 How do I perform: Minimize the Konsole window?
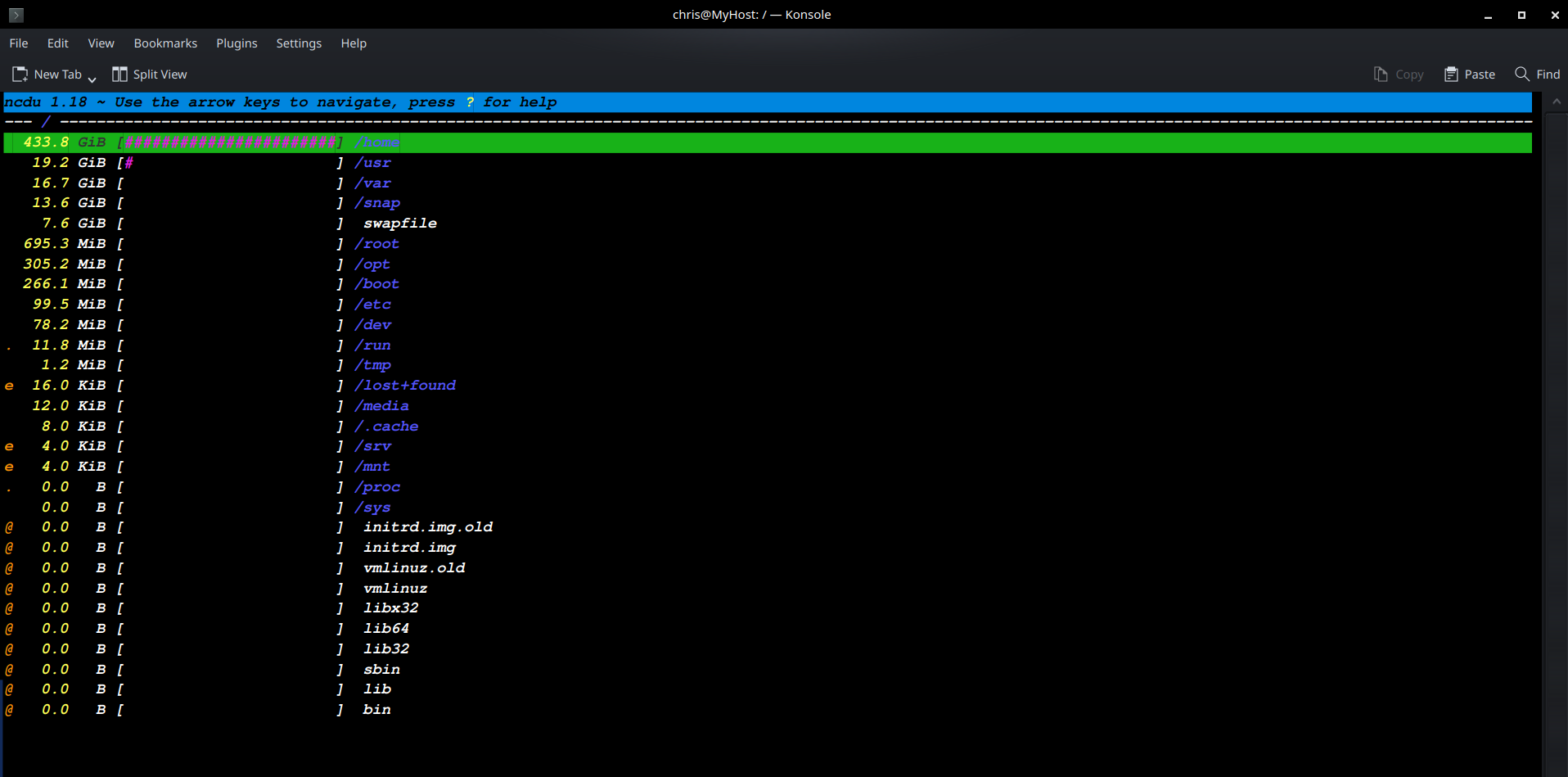[1488, 15]
